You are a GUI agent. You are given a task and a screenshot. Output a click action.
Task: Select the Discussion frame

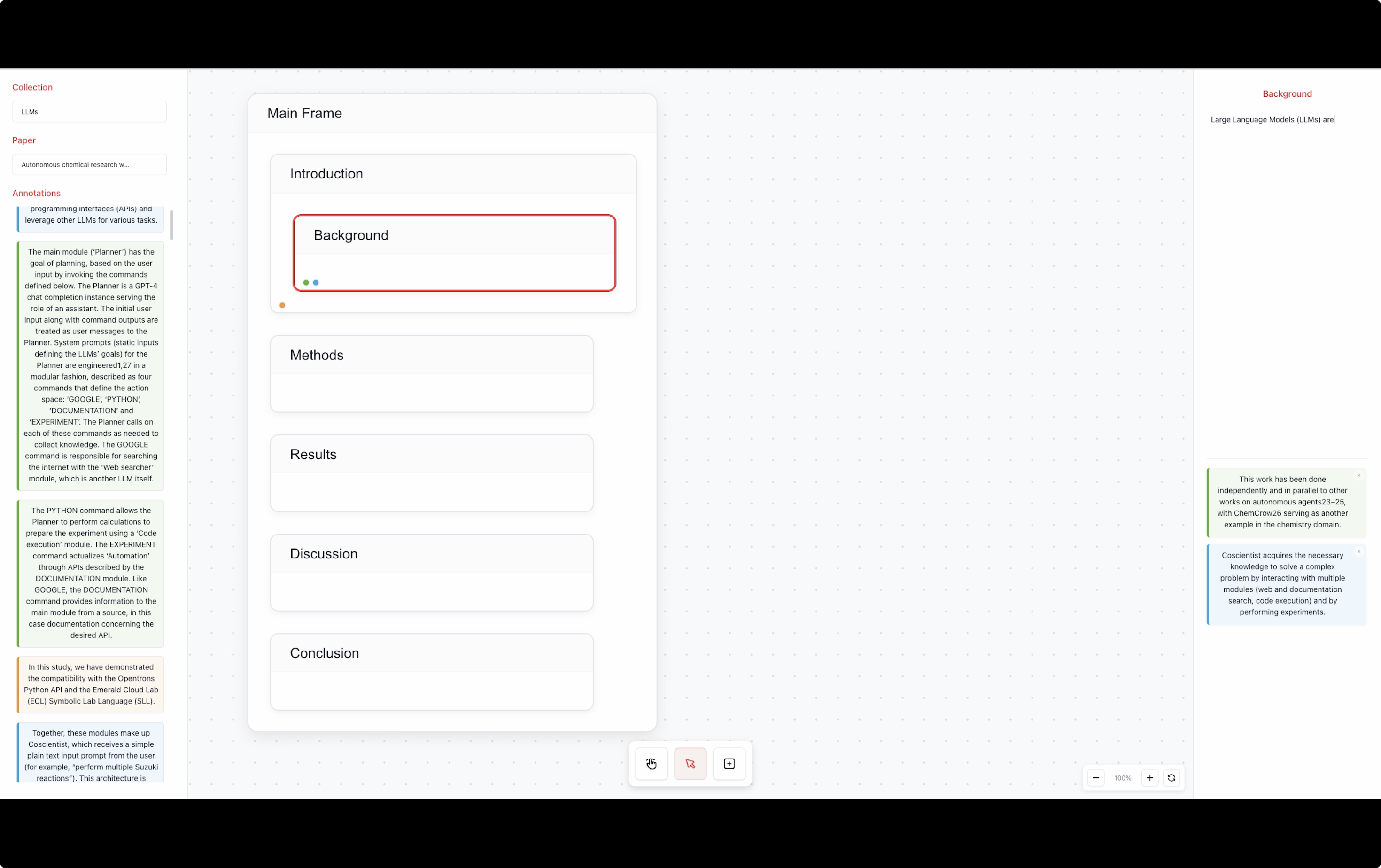tap(431, 554)
